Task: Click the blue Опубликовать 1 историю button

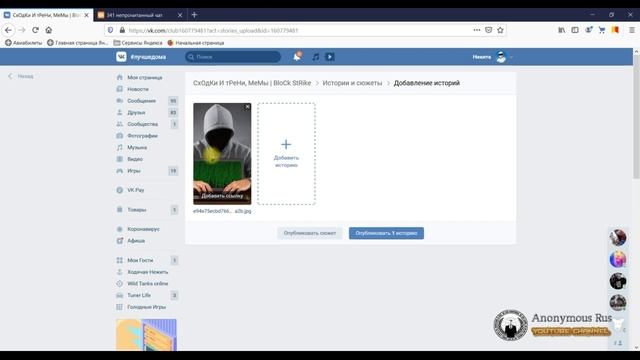Action: (x=386, y=233)
